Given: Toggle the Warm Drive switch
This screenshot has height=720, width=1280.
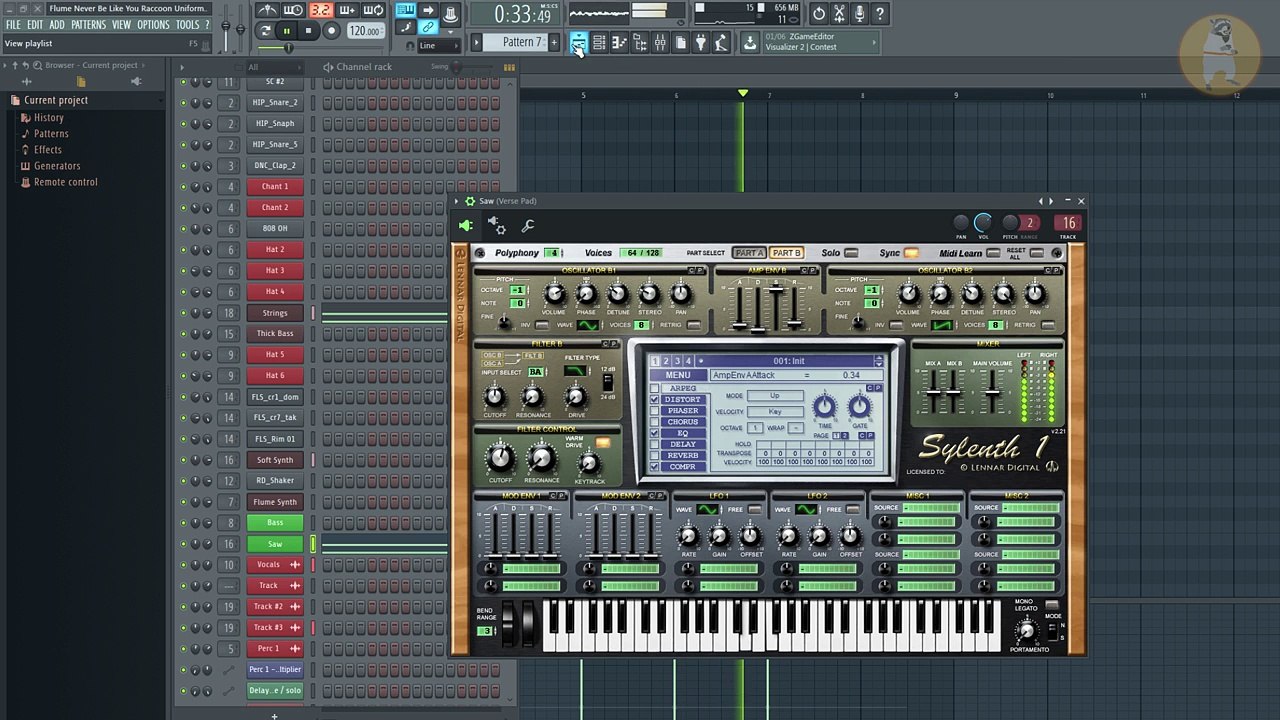Looking at the screenshot, I should coord(603,443).
